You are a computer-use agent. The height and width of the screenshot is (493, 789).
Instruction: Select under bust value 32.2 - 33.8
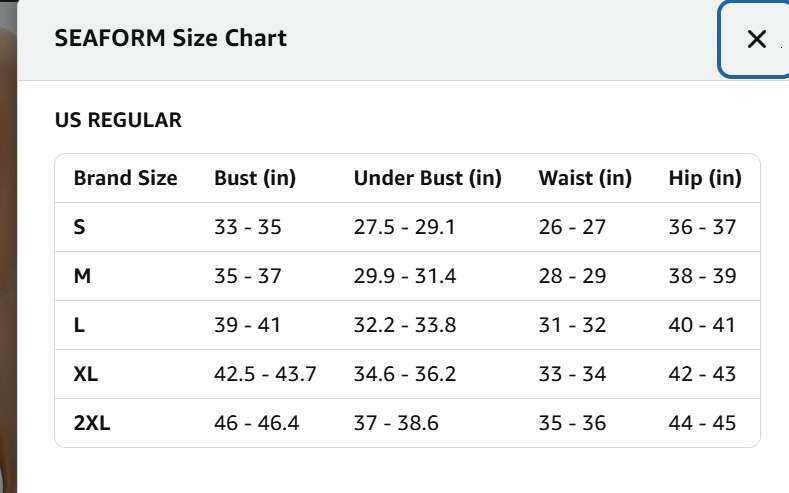click(x=404, y=325)
